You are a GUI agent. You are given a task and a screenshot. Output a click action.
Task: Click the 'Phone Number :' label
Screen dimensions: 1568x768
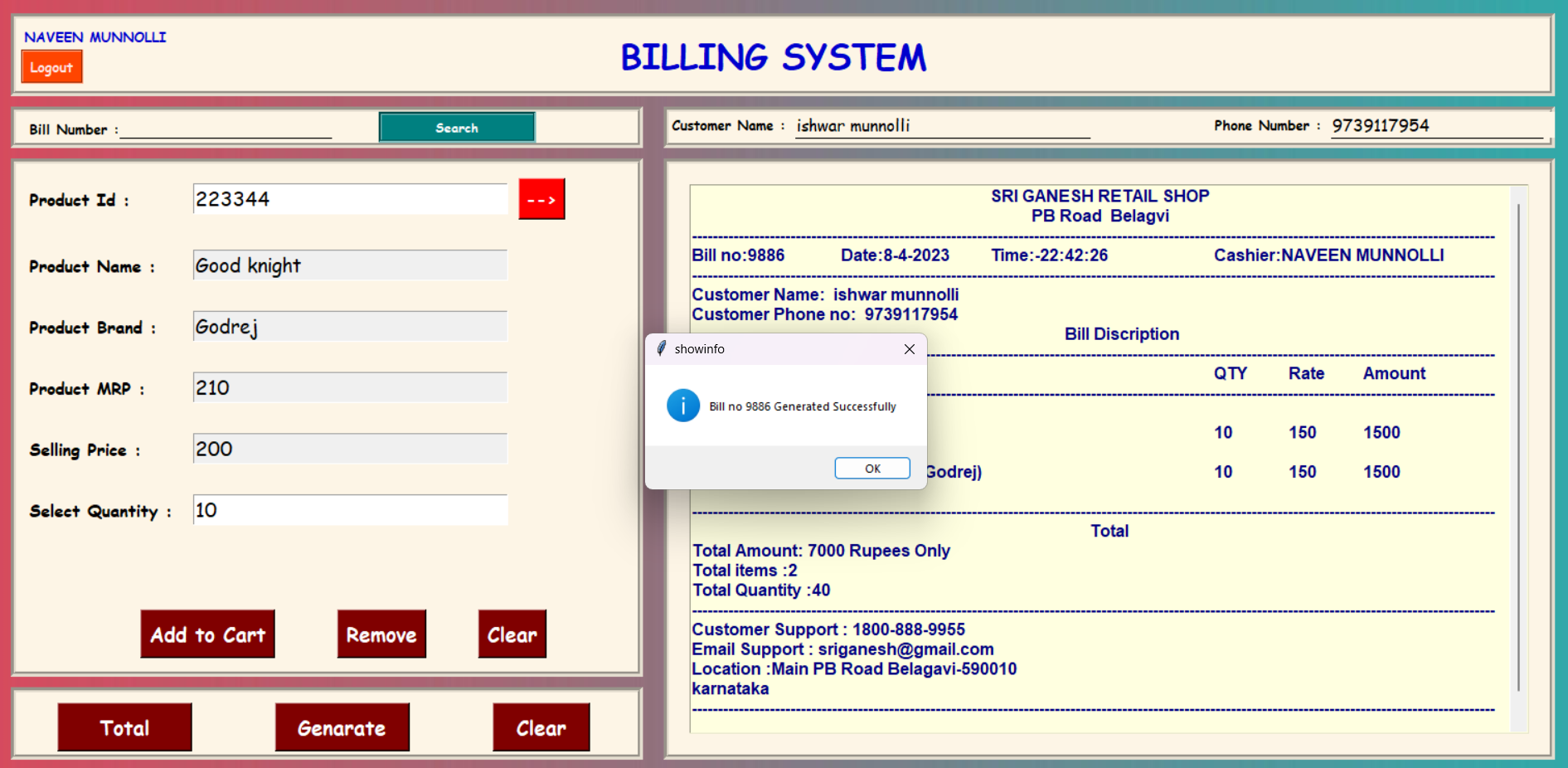pyautogui.click(x=1267, y=125)
